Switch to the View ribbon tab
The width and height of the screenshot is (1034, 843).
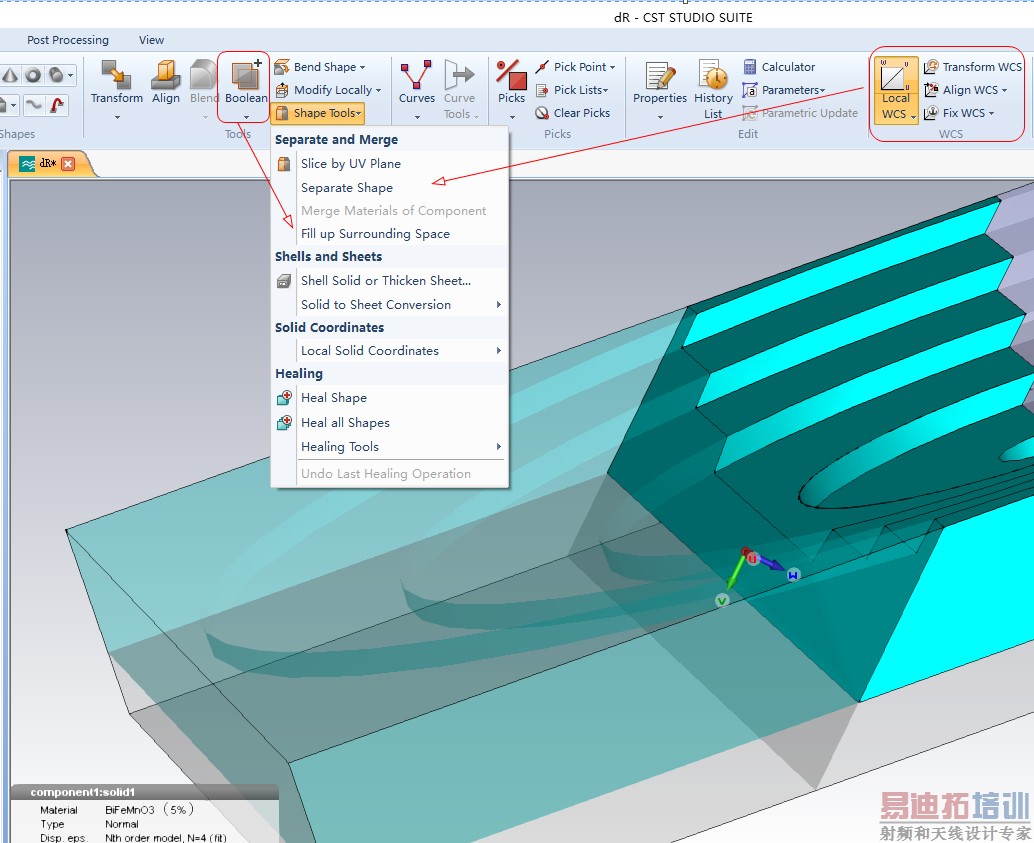151,40
